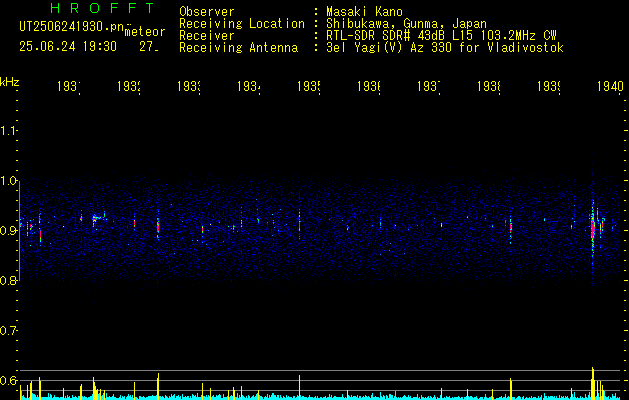The height and width of the screenshot is (400, 629).
Task: Click the count value "27." in header
Action: [x=149, y=47]
